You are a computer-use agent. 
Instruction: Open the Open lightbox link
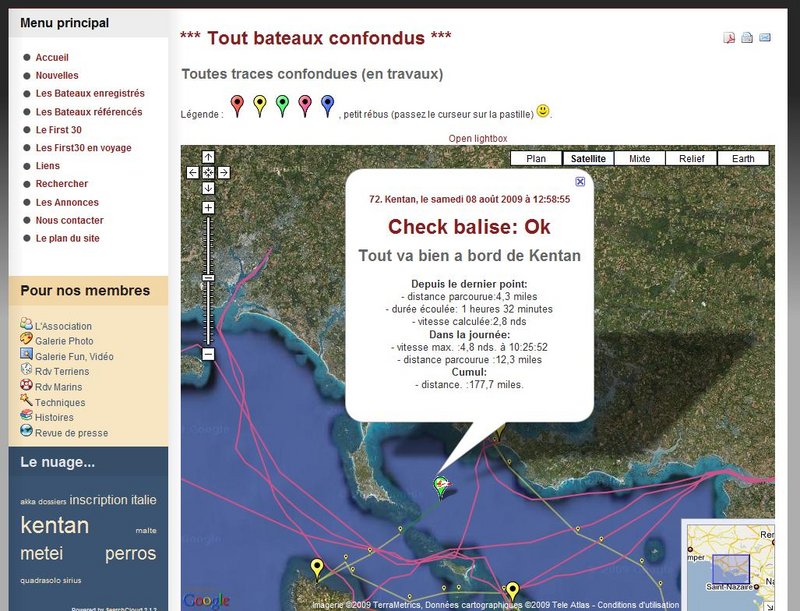478,138
